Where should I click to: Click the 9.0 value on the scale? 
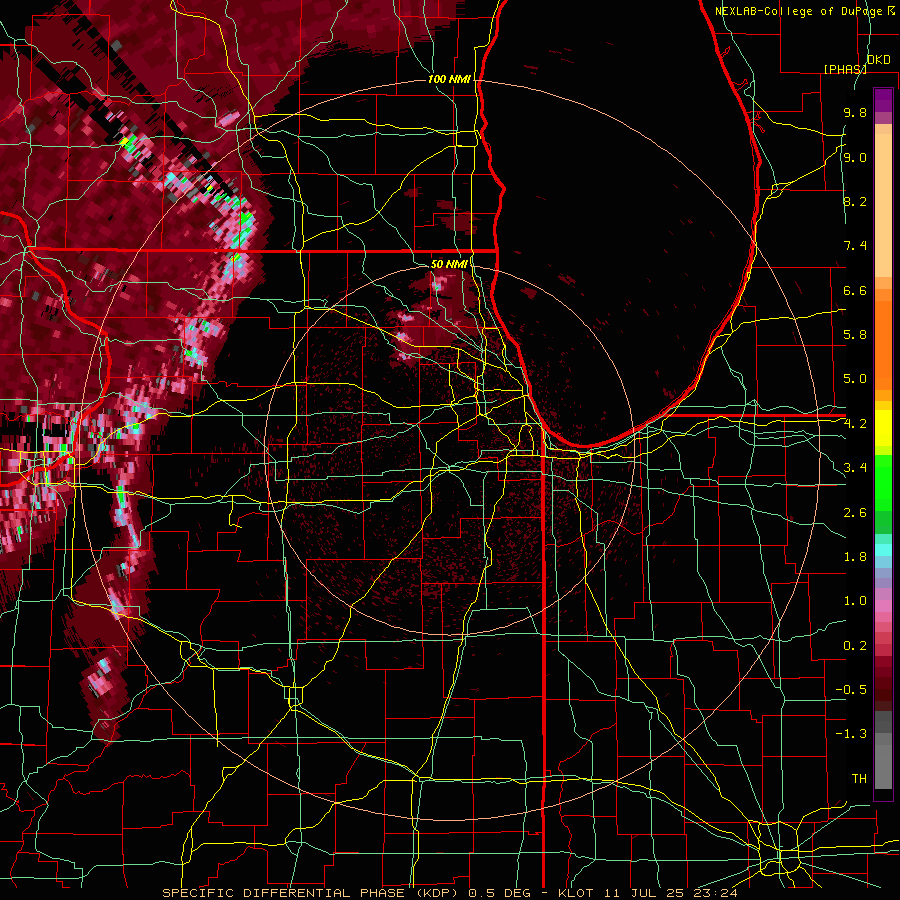tap(855, 157)
